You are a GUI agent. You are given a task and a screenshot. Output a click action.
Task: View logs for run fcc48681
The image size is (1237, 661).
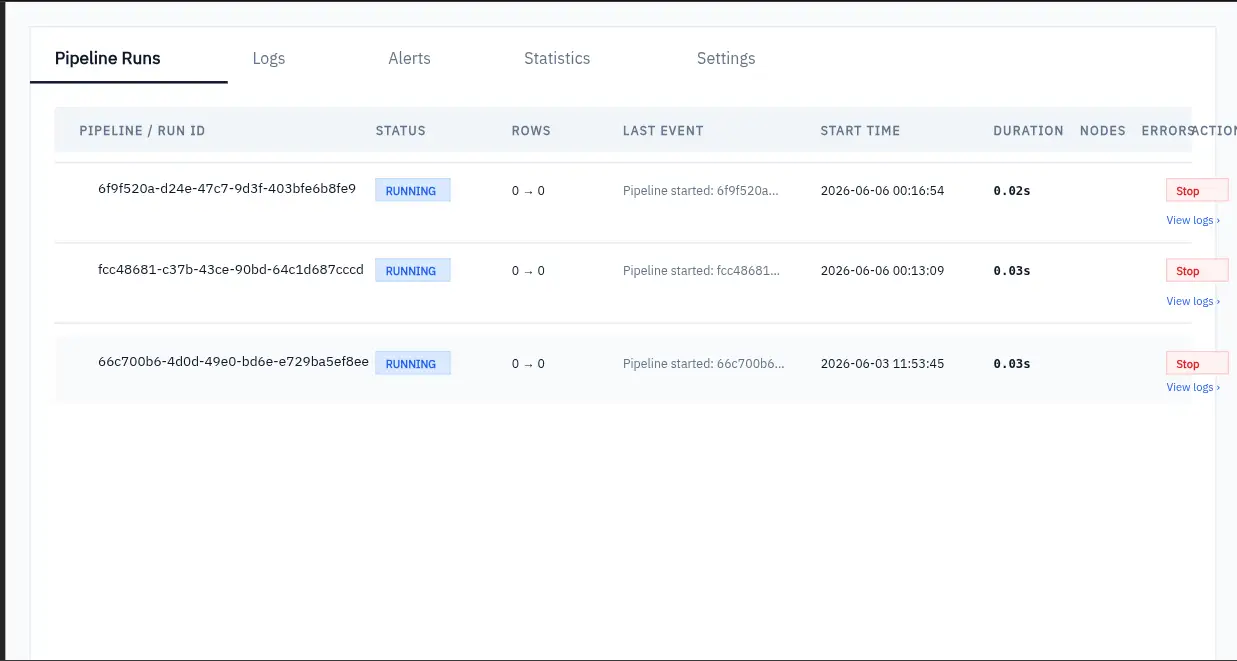tap(1193, 301)
